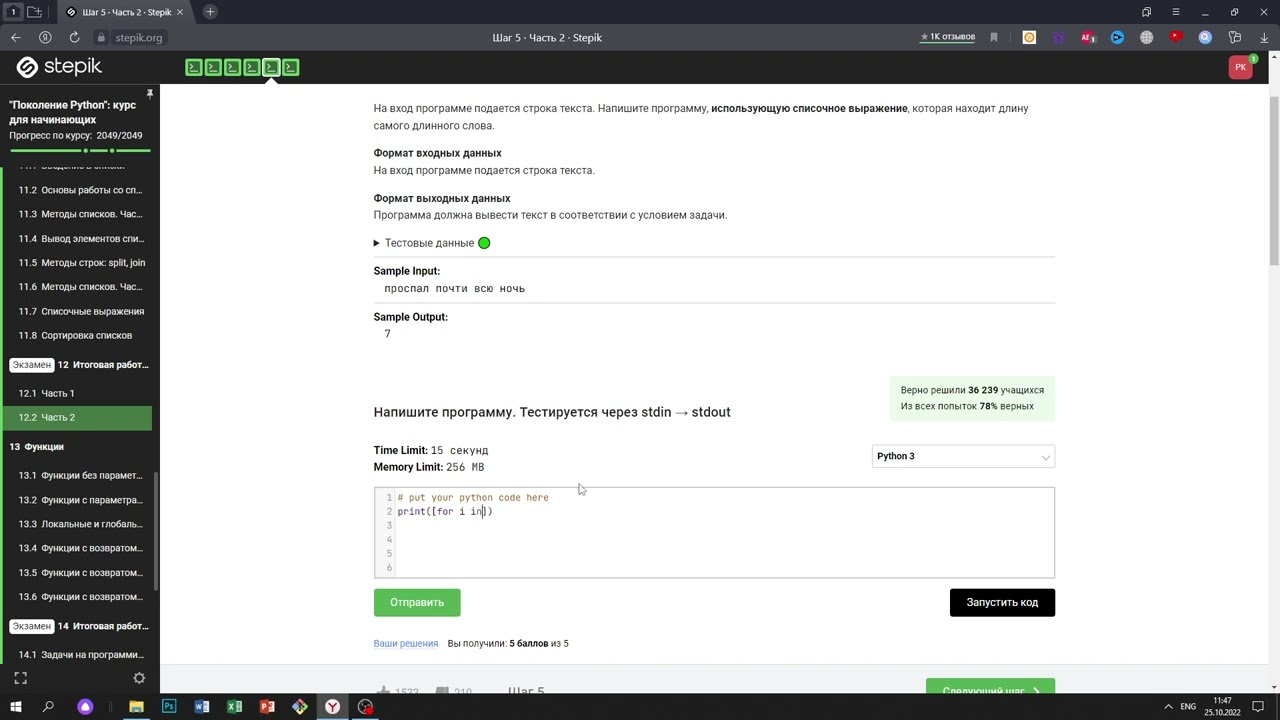The image size is (1280, 720).
Task: Click the Следующий шаг button
Action: pyautogui.click(x=990, y=687)
